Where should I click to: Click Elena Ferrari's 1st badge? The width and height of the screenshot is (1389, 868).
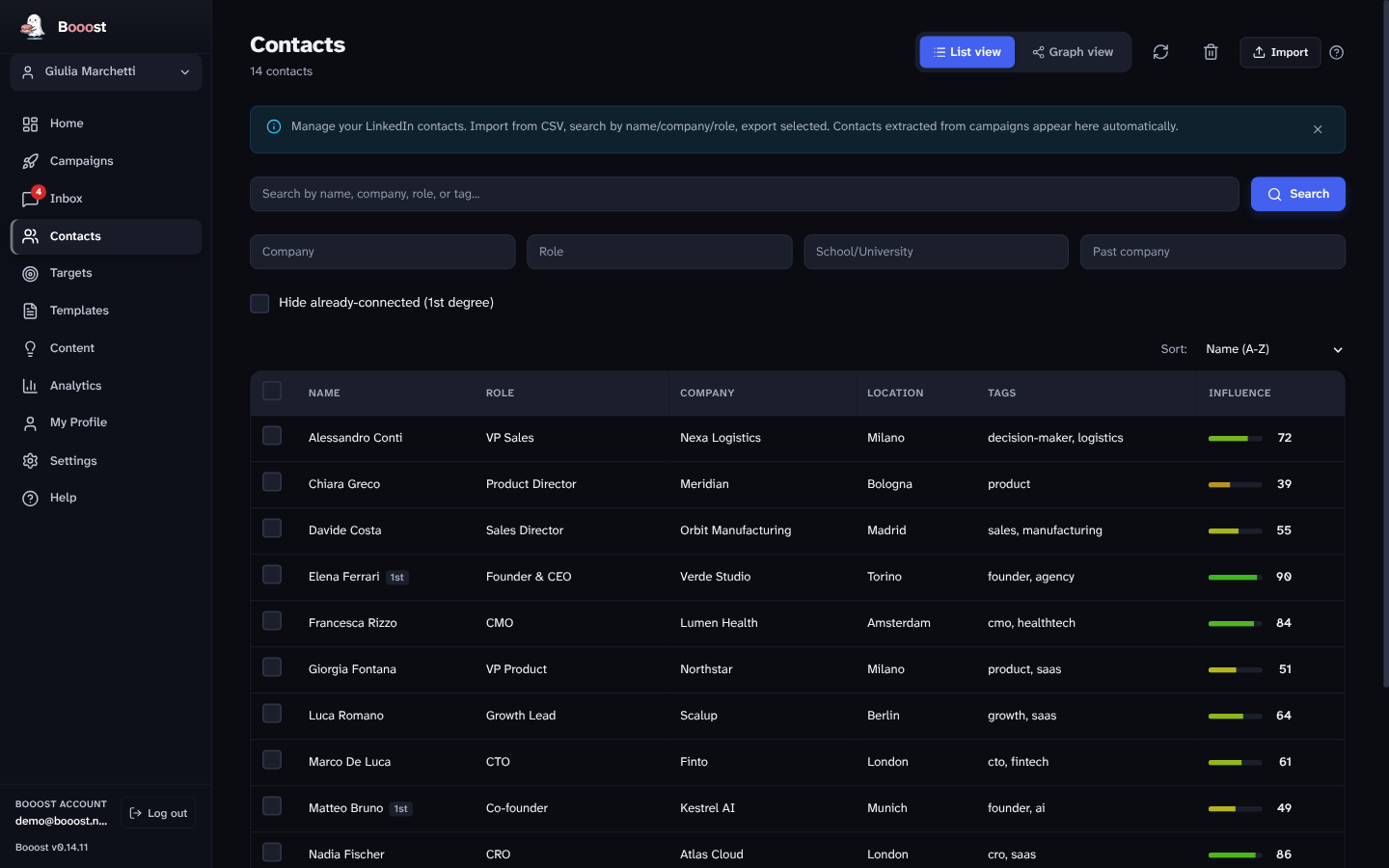tap(397, 578)
